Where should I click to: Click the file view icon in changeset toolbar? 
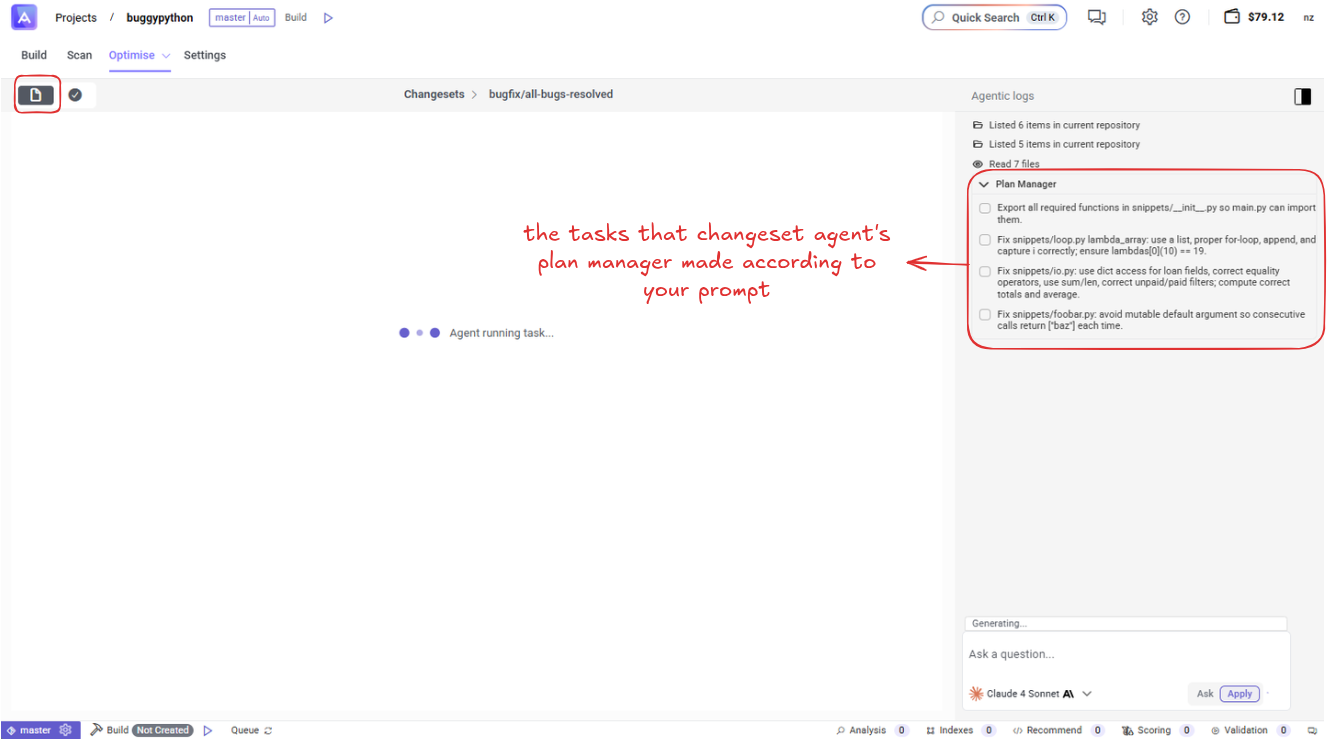pyautogui.click(x=36, y=95)
